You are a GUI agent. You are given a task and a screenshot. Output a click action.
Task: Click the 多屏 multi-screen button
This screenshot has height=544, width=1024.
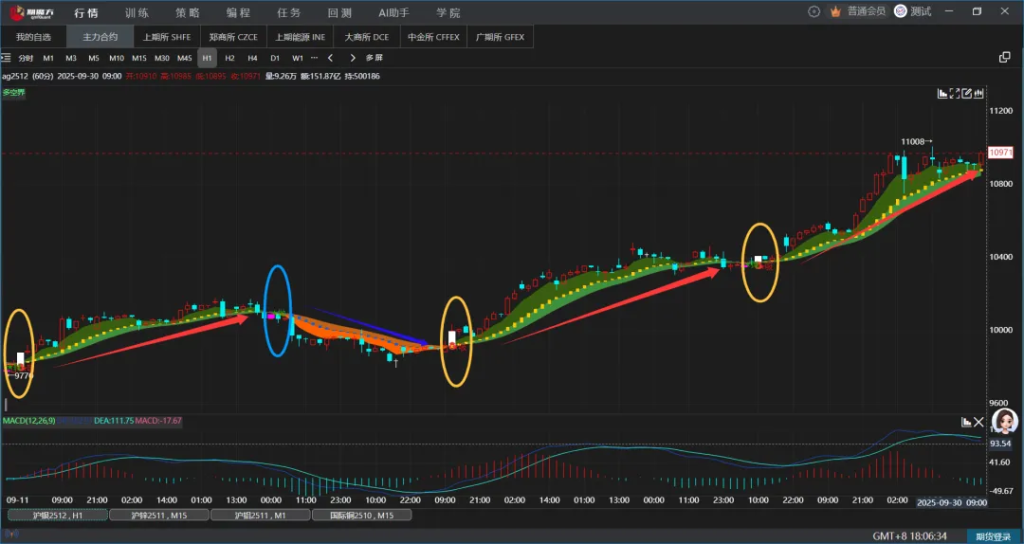[374, 58]
